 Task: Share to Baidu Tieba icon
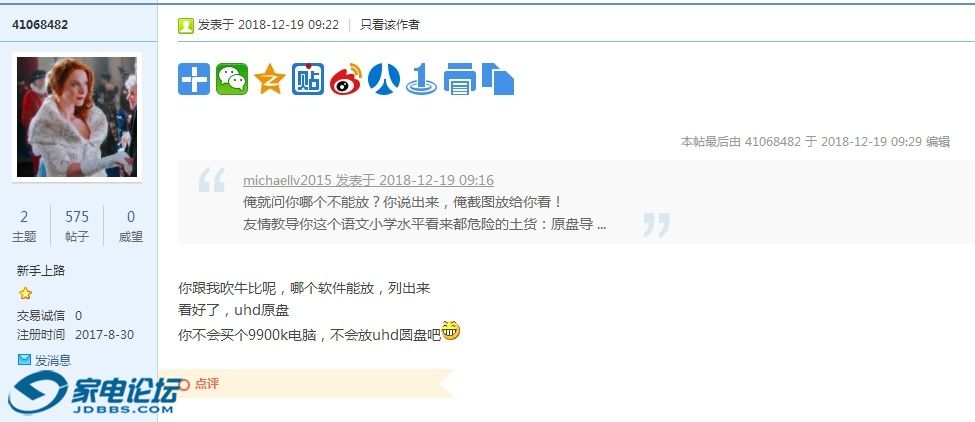point(308,80)
